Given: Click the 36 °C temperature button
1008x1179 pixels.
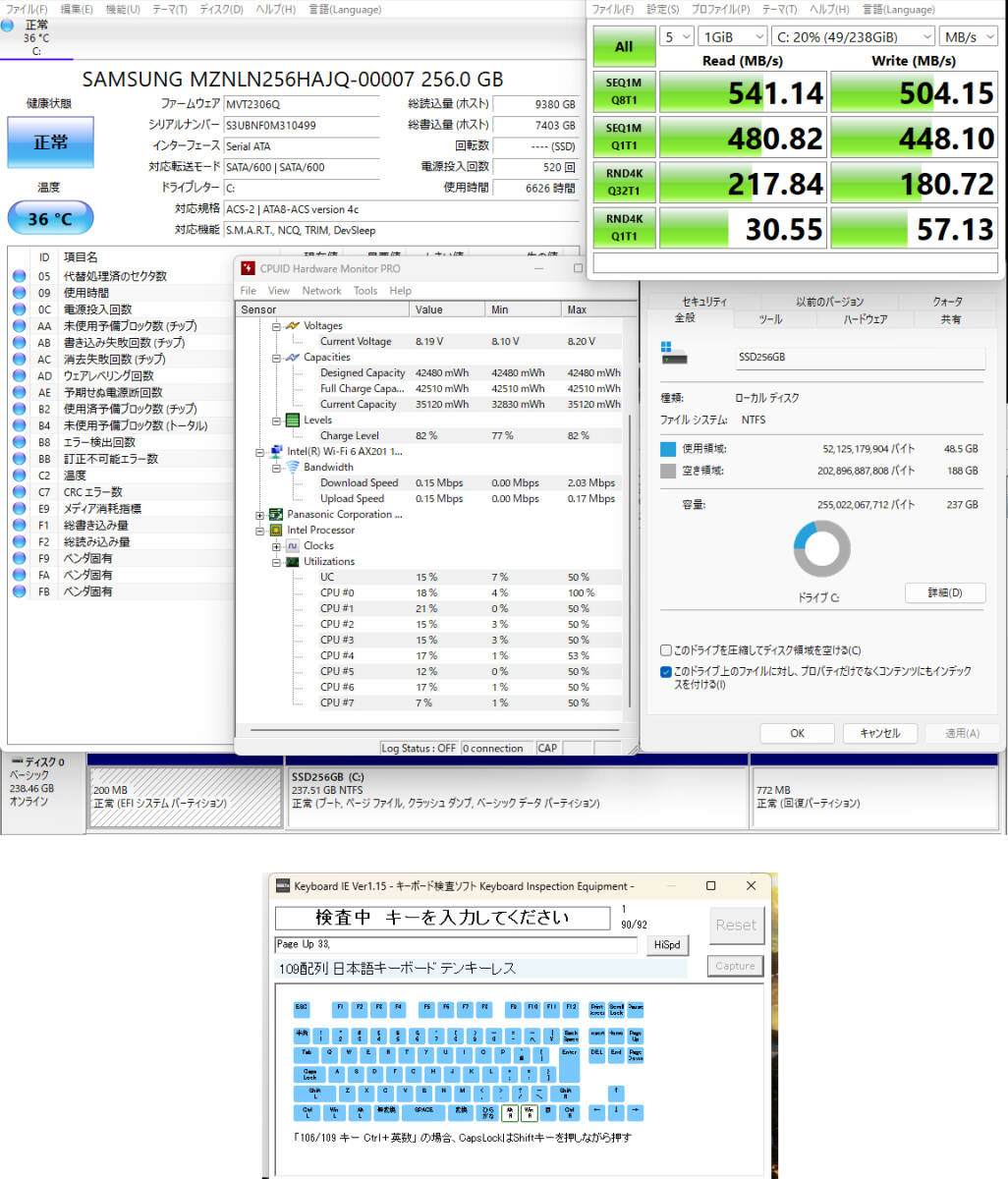Looking at the screenshot, I should coord(50,218).
